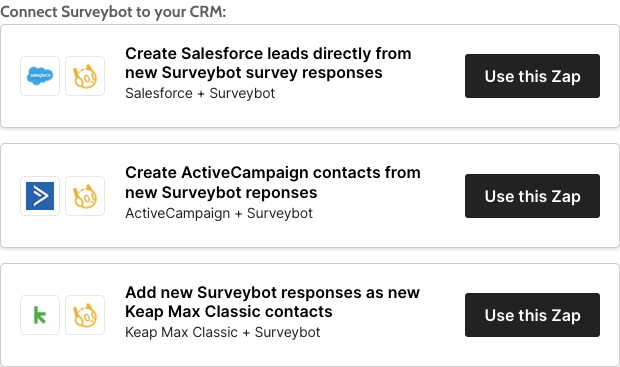Click the Surveybot icon beside the Salesforce logo
Image resolution: width=620 pixels, height=367 pixels.
pos(85,76)
